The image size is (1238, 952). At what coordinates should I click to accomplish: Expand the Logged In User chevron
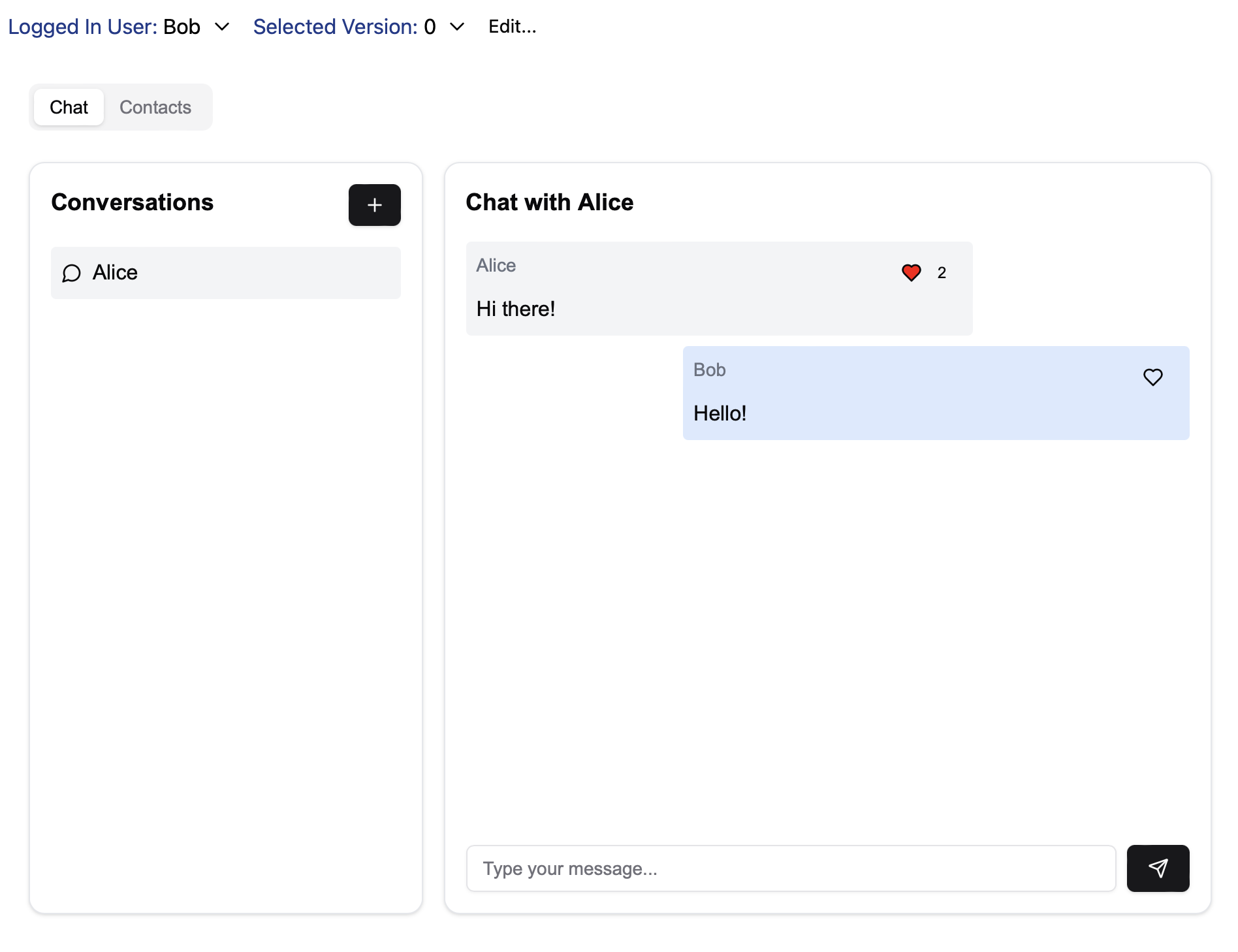(x=222, y=27)
